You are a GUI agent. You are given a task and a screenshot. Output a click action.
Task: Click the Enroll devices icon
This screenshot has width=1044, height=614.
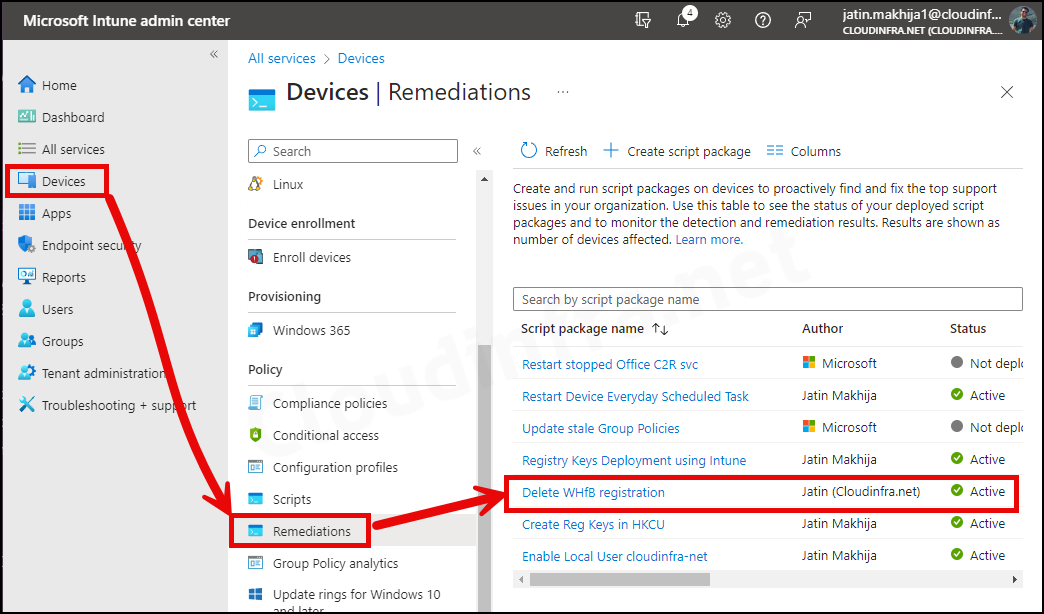(256, 257)
